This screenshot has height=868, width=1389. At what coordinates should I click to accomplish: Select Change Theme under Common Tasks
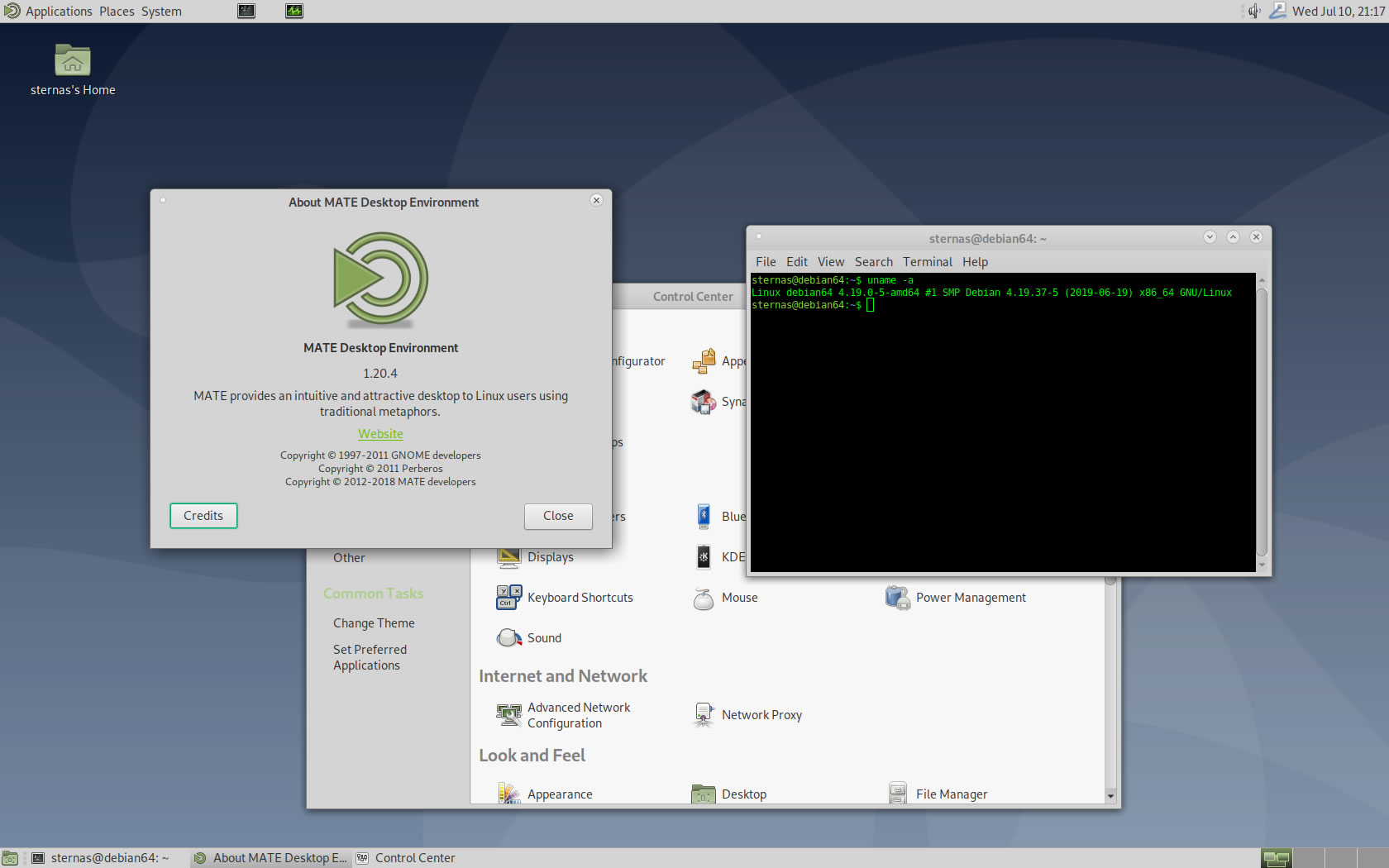(374, 623)
